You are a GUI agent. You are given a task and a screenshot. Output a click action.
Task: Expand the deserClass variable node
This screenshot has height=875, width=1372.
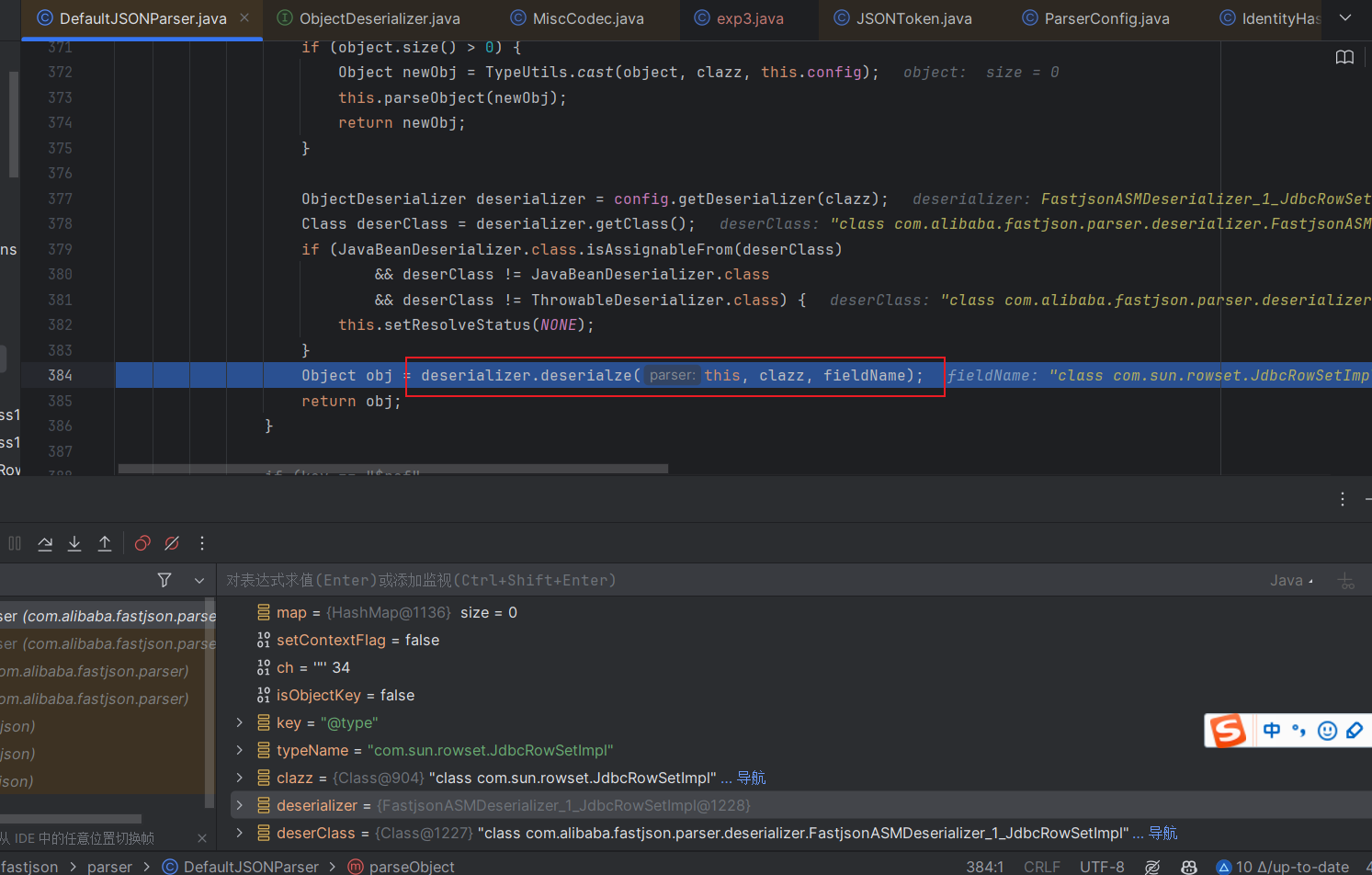(240, 833)
